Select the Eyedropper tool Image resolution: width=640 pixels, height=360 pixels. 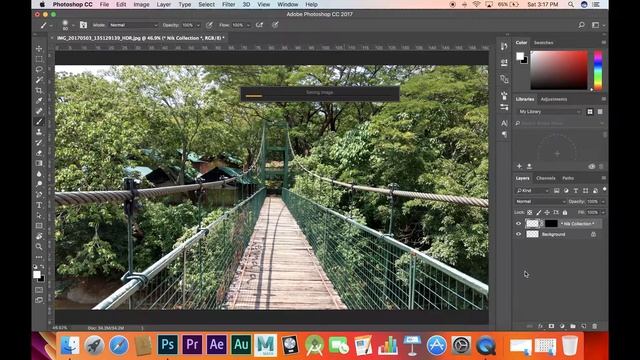[39, 101]
